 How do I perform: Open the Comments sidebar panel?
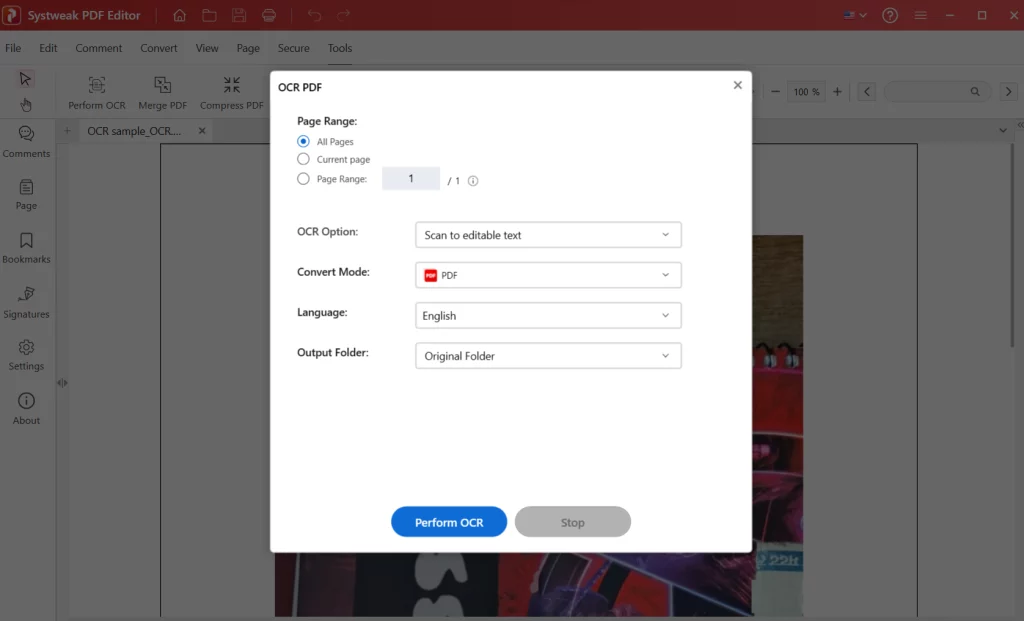tap(26, 142)
